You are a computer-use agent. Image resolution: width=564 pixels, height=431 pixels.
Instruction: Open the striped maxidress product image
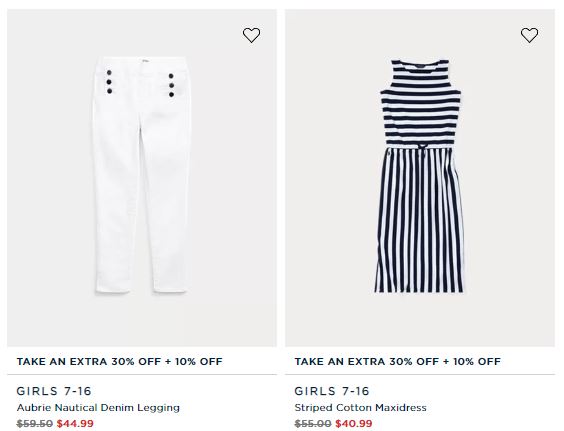point(419,176)
